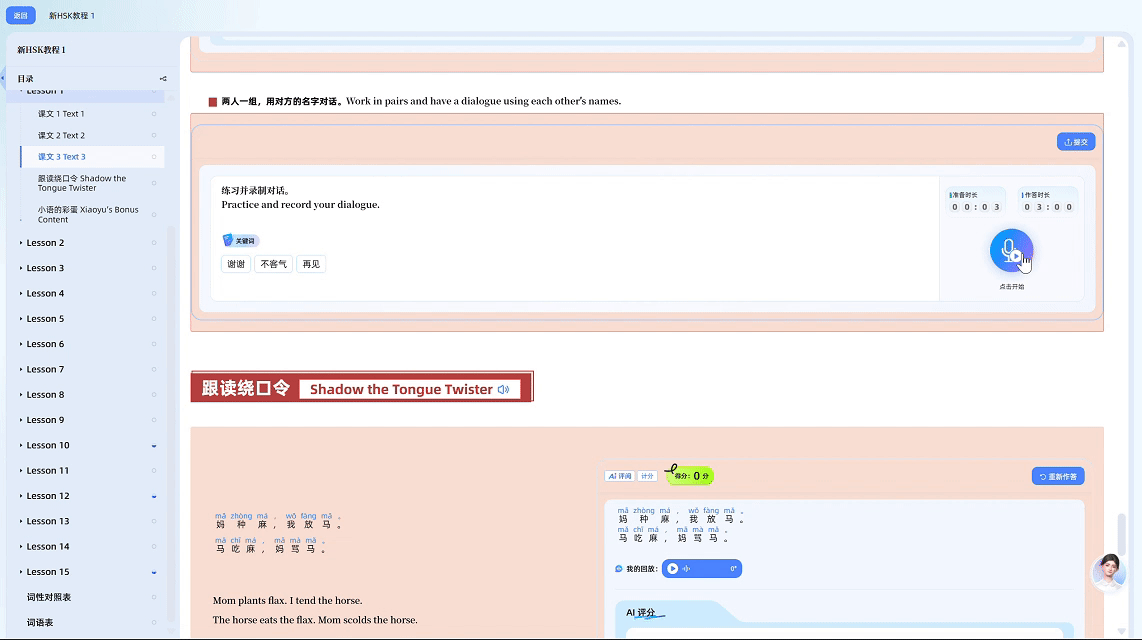
Task: Click the progress marker beside Lesson 10
Action: (154, 446)
